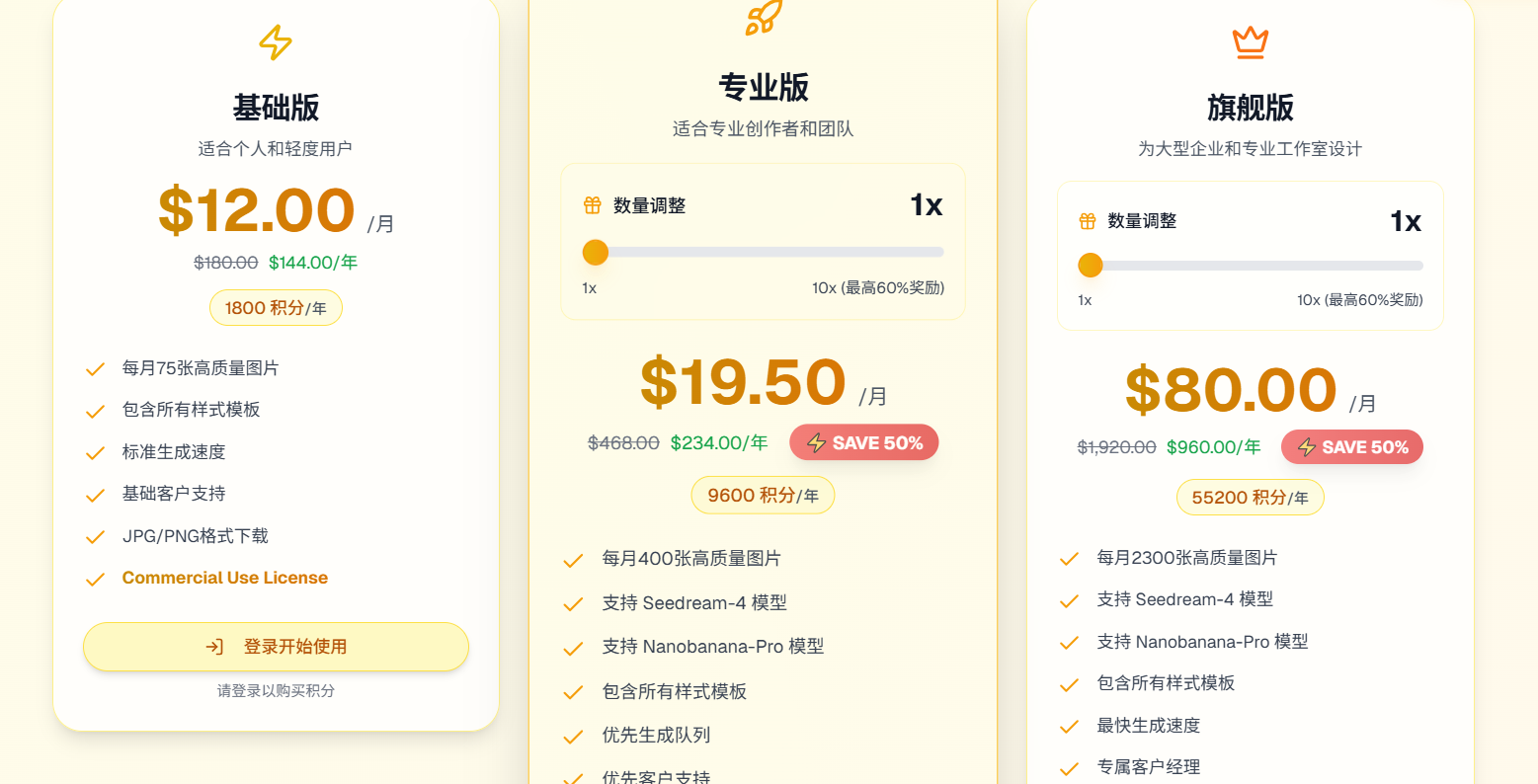The width and height of the screenshot is (1538, 784).
Task: Click the 55200 积分/年 badge
Action: pyautogui.click(x=1250, y=498)
